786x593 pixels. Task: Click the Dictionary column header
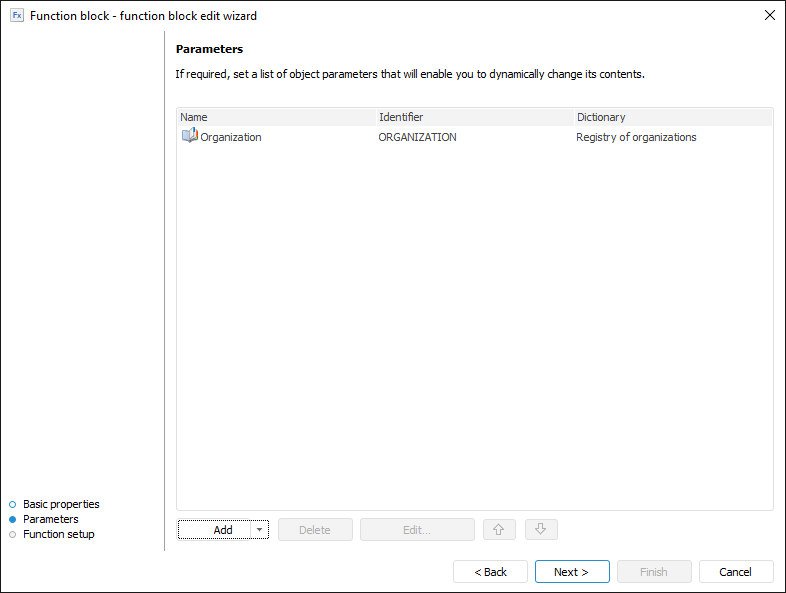pos(672,117)
